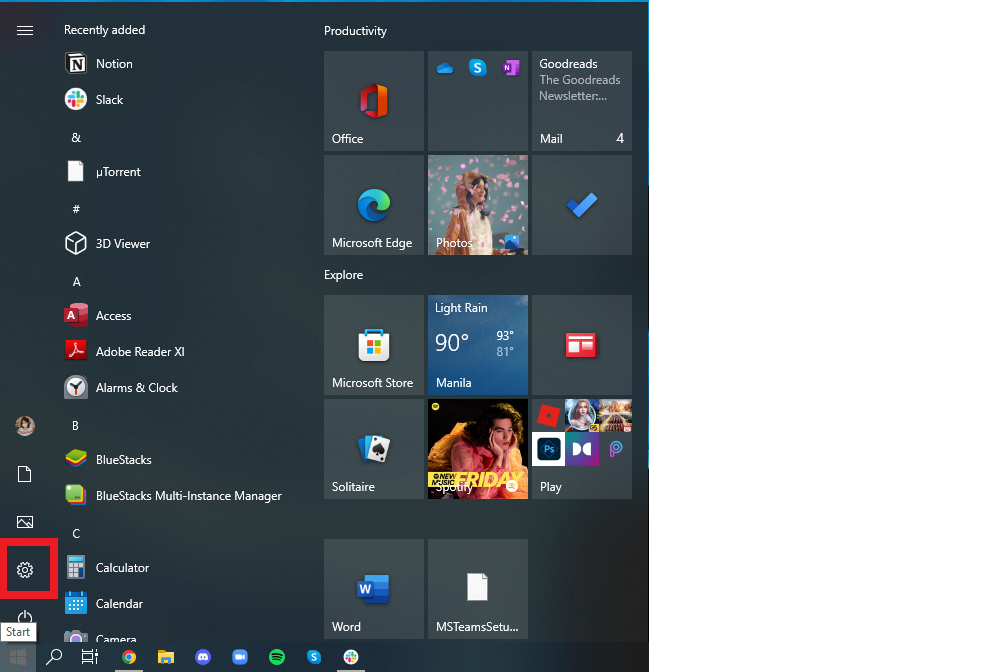Open Task View on the taskbar
Screen dimensions: 1001x672
point(90,656)
